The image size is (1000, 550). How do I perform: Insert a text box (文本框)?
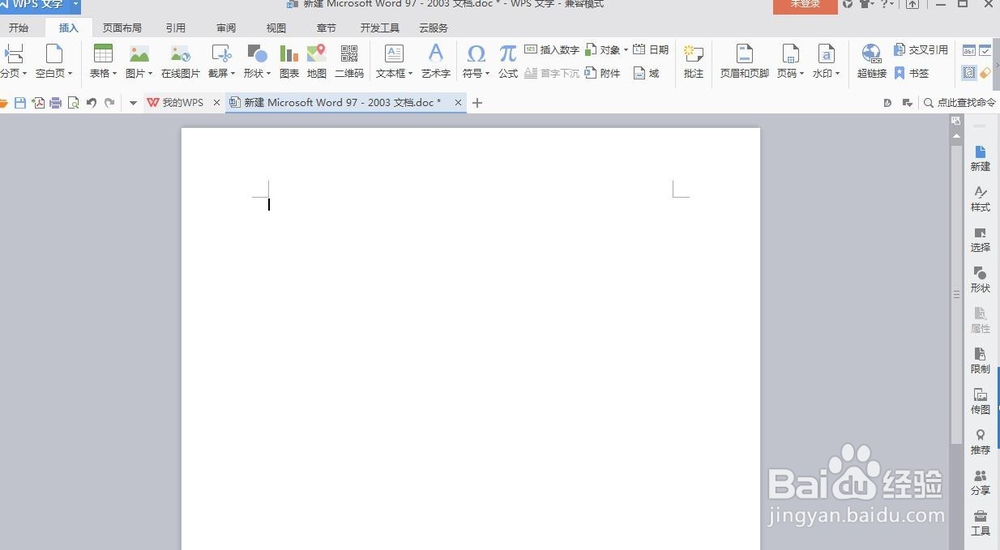[394, 54]
